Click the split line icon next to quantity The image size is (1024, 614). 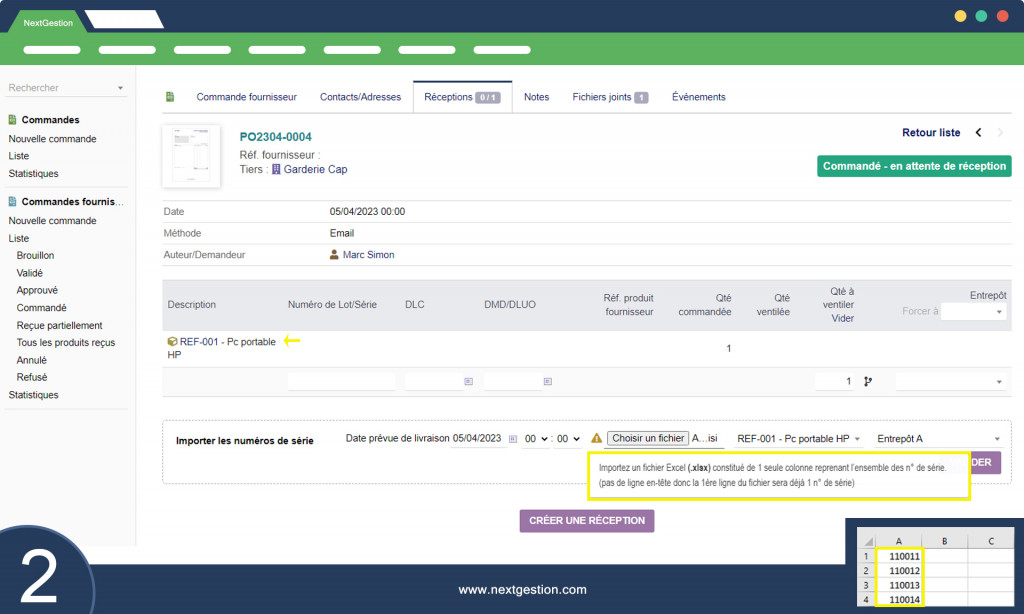[x=867, y=381]
